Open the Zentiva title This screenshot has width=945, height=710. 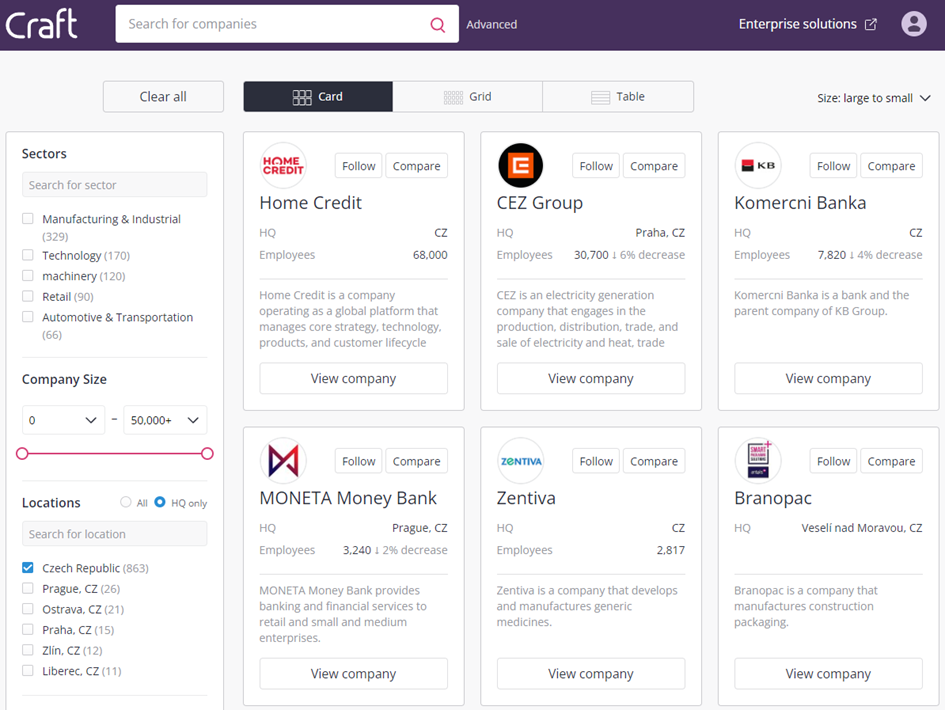pyautogui.click(x=526, y=498)
